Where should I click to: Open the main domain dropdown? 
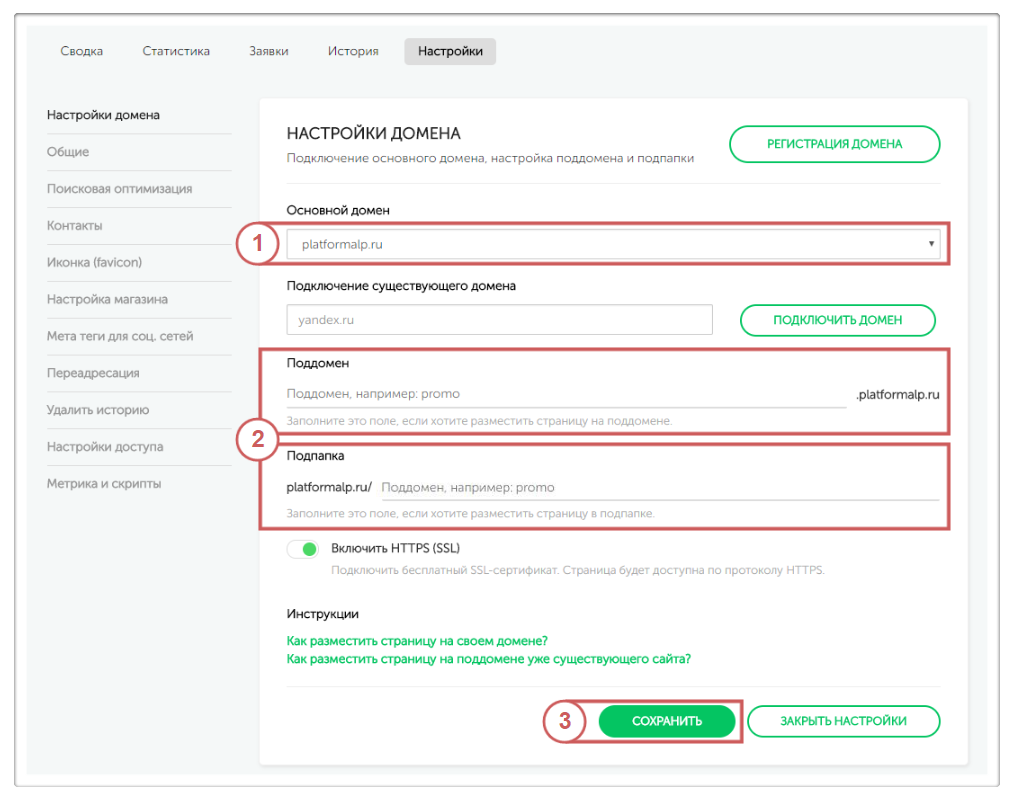(x=612, y=244)
